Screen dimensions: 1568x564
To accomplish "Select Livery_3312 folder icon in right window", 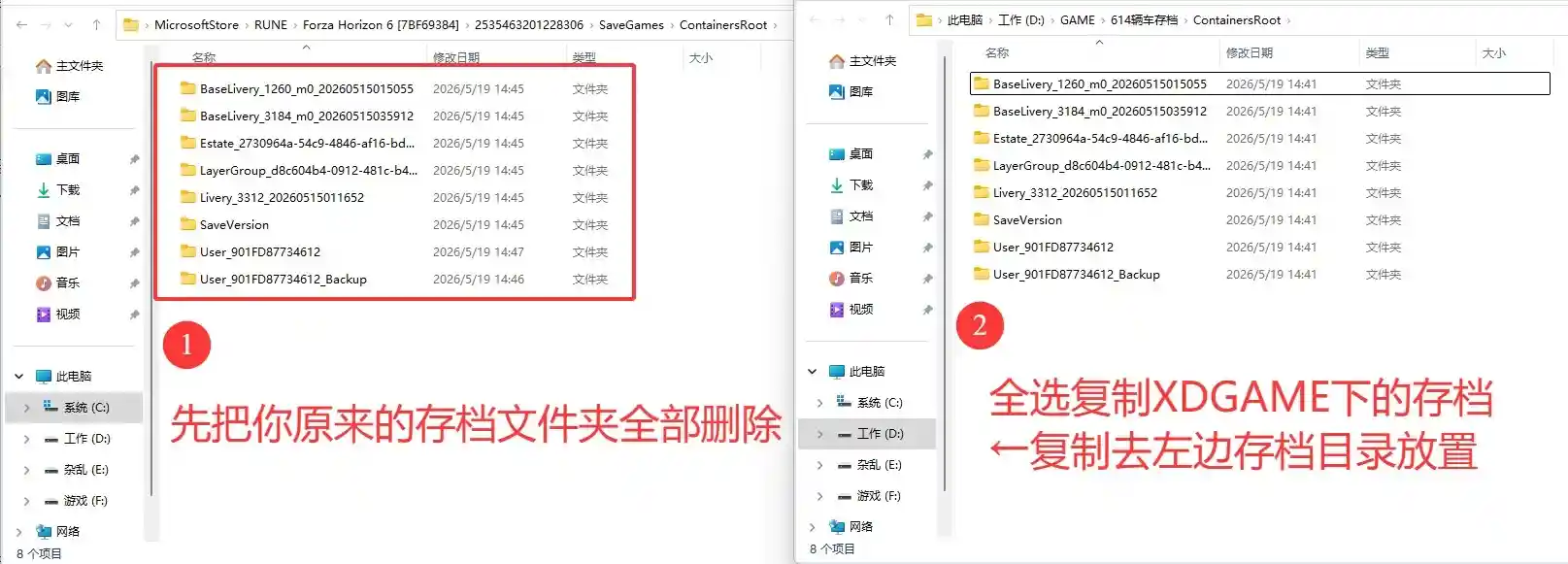I will tap(982, 192).
